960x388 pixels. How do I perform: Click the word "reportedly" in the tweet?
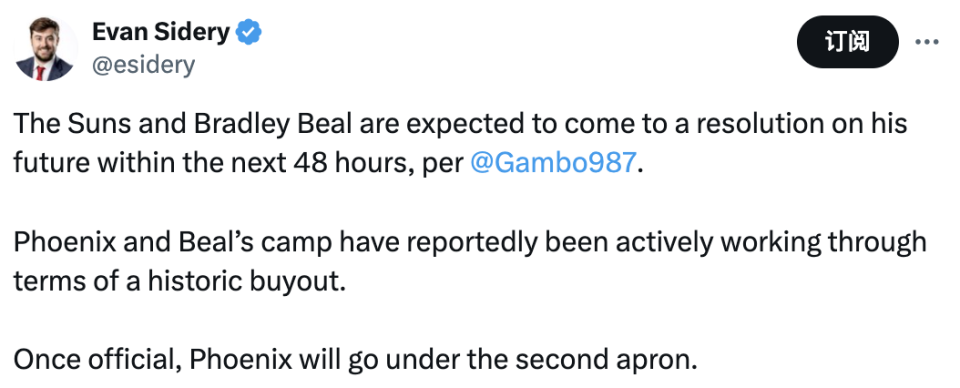coord(472,243)
